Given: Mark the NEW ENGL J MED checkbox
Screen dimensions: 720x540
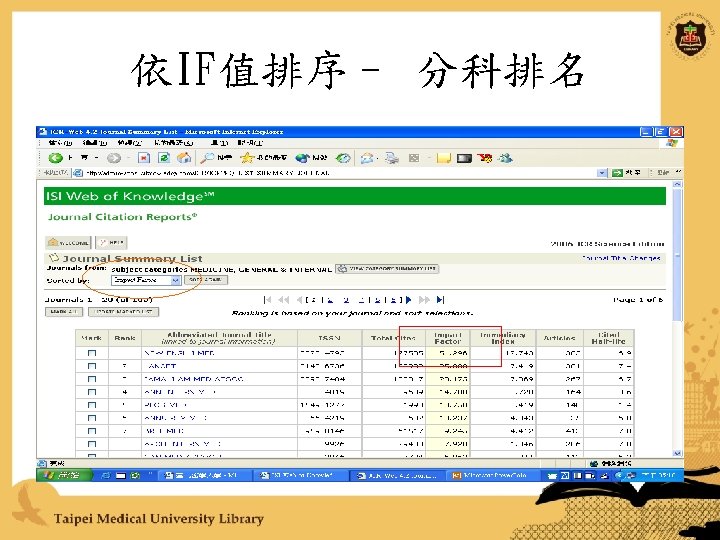Looking at the screenshot, I should tap(92, 353).
